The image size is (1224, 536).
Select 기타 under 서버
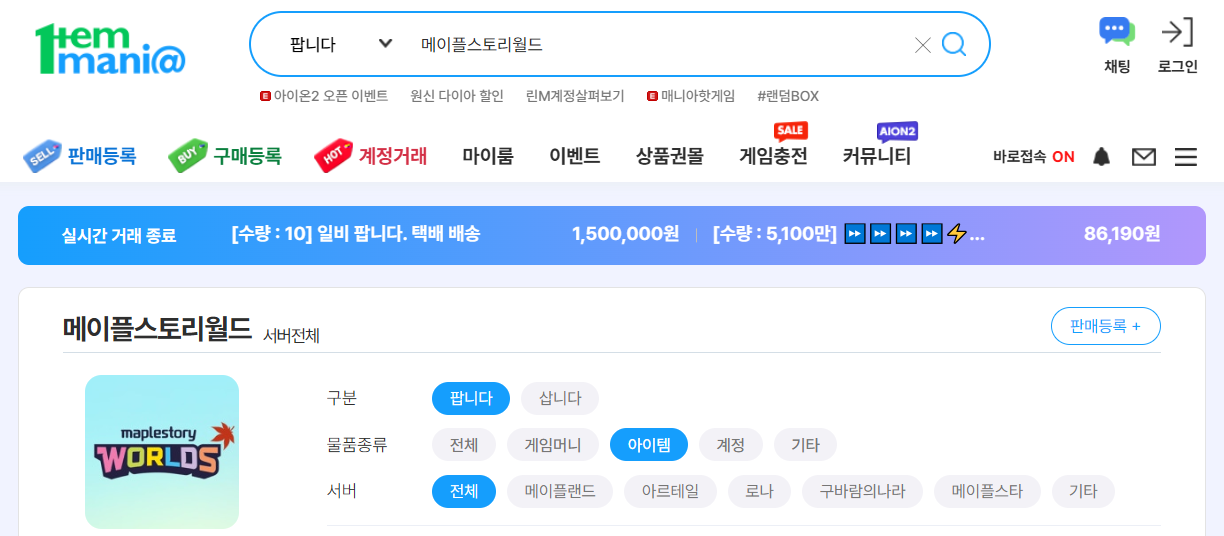(x=1083, y=491)
